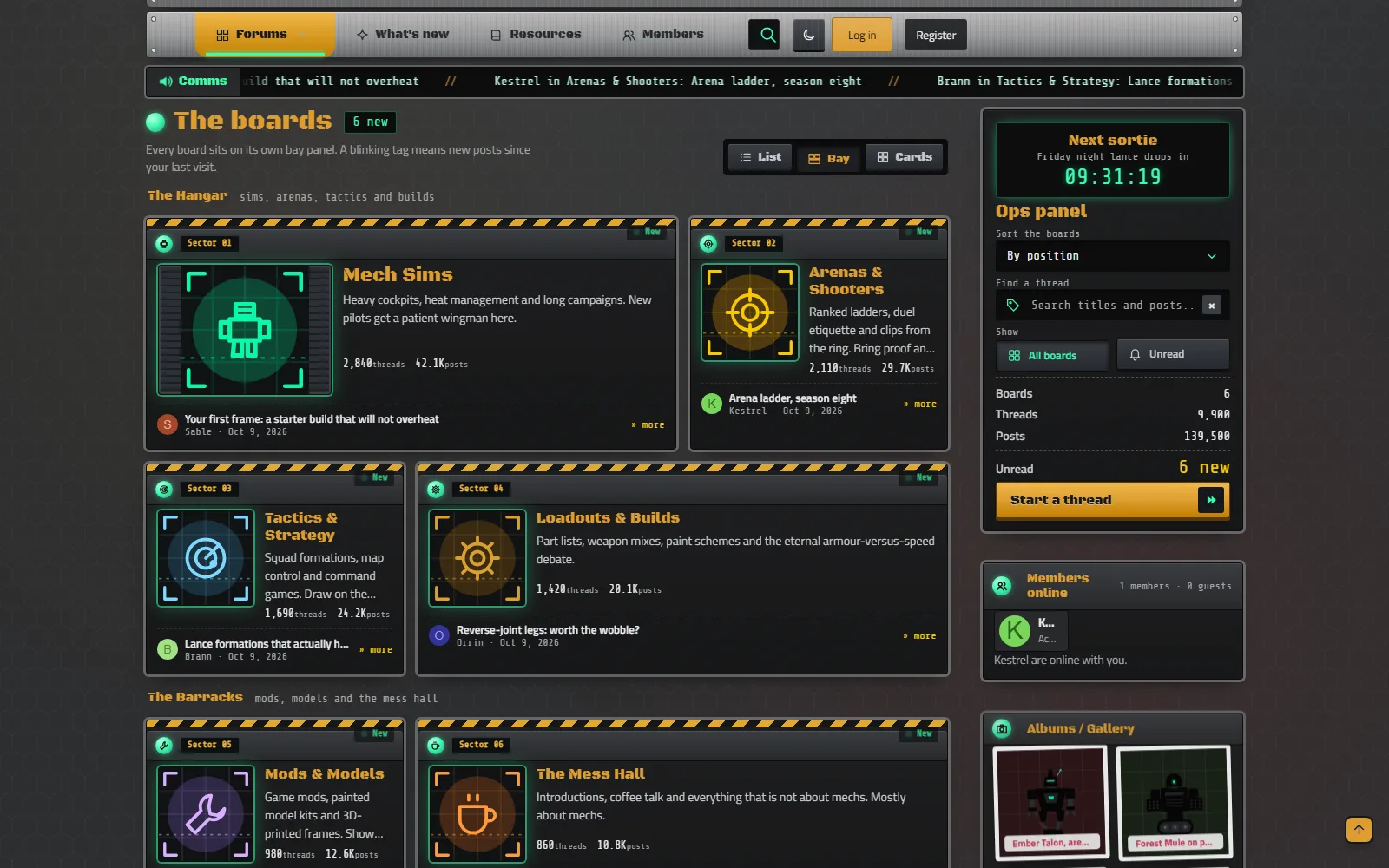
Task: Open the What's new tab
Action: point(403,35)
